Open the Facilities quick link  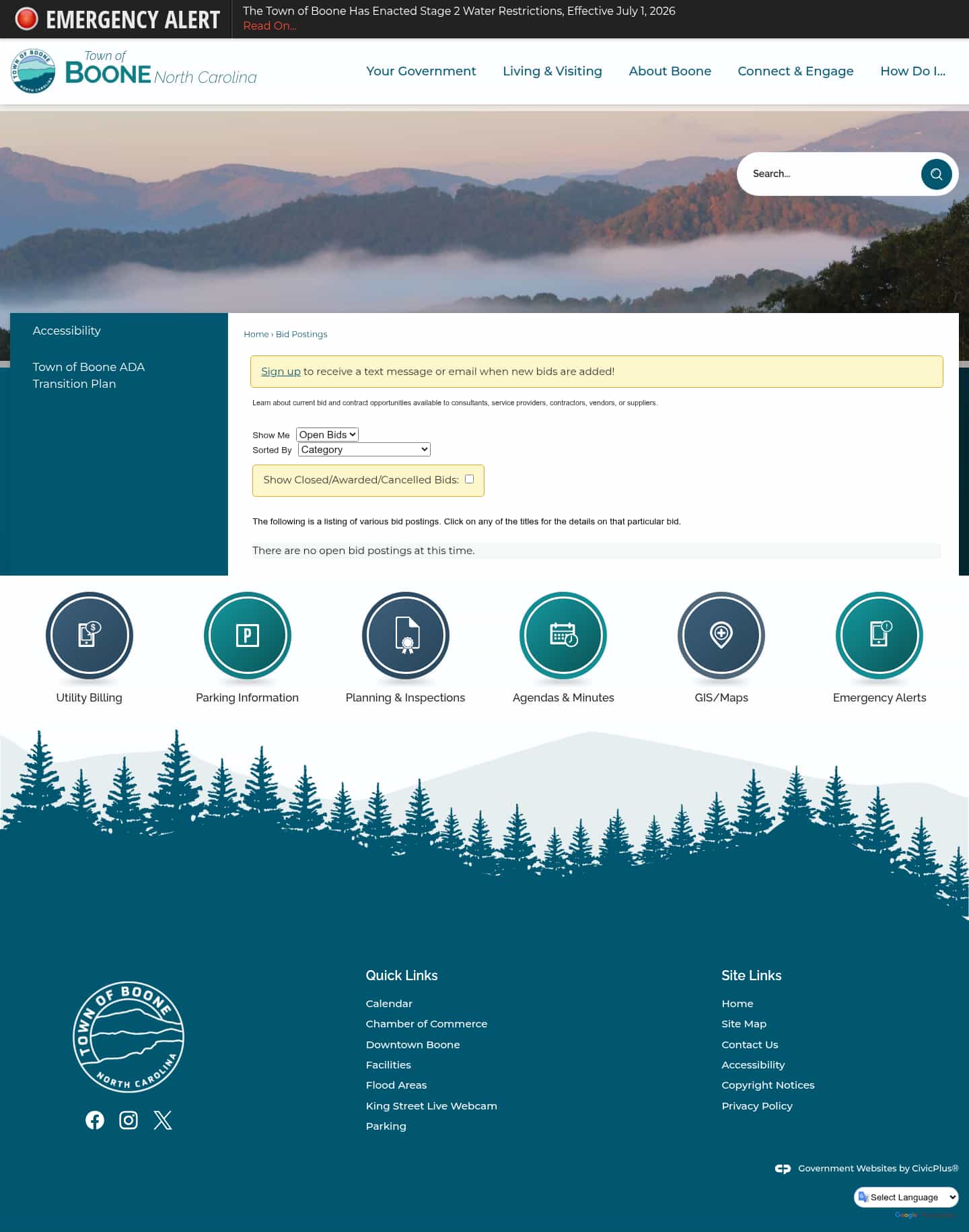click(388, 1064)
